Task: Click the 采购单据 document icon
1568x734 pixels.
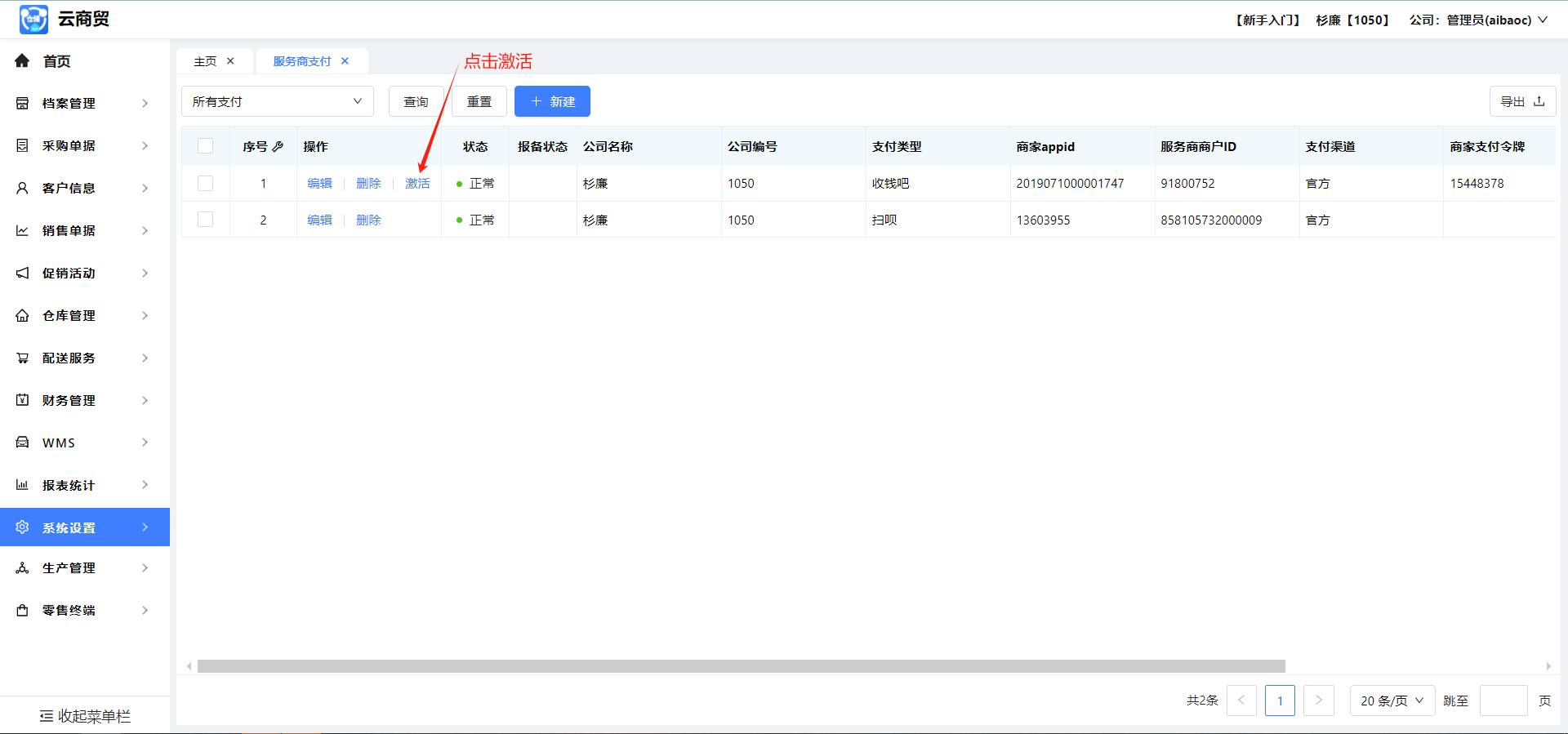Action: point(22,146)
